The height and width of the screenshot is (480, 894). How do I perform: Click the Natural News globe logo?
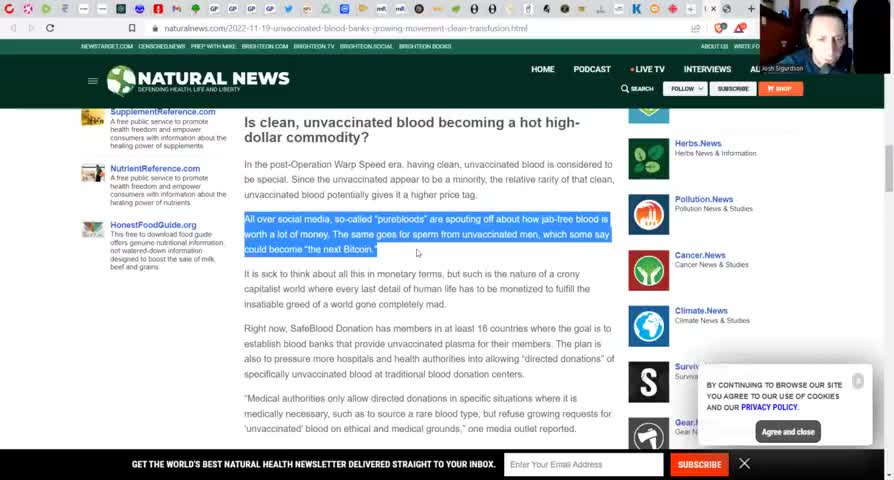[x=121, y=80]
